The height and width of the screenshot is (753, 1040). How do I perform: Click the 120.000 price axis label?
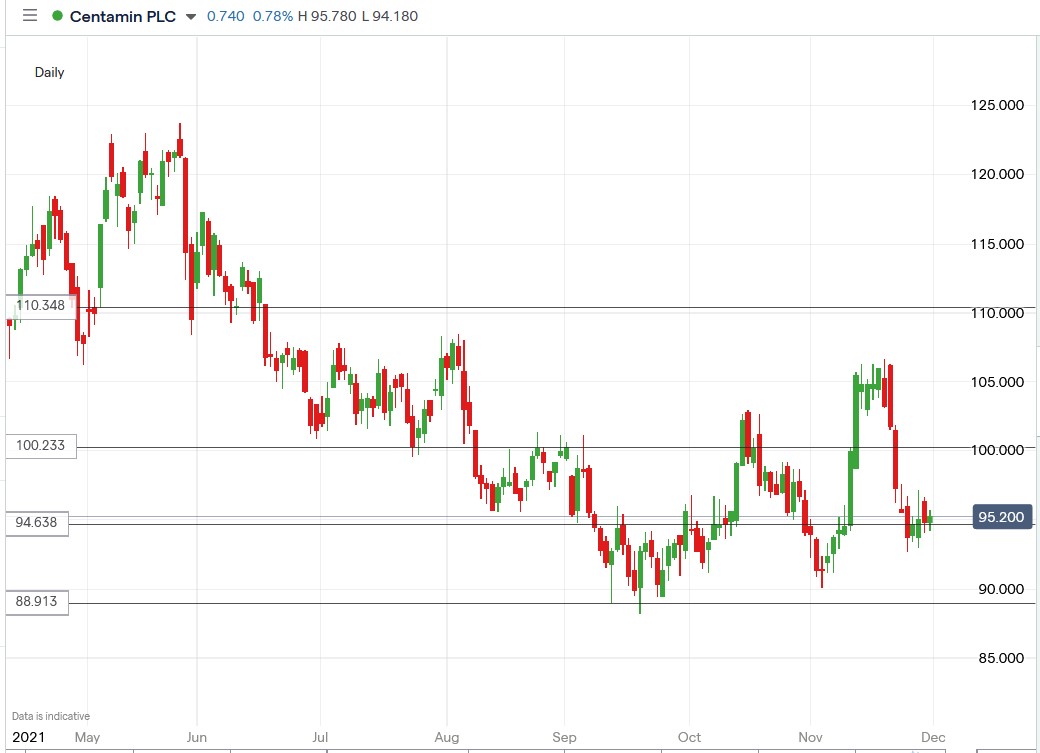tap(997, 174)
